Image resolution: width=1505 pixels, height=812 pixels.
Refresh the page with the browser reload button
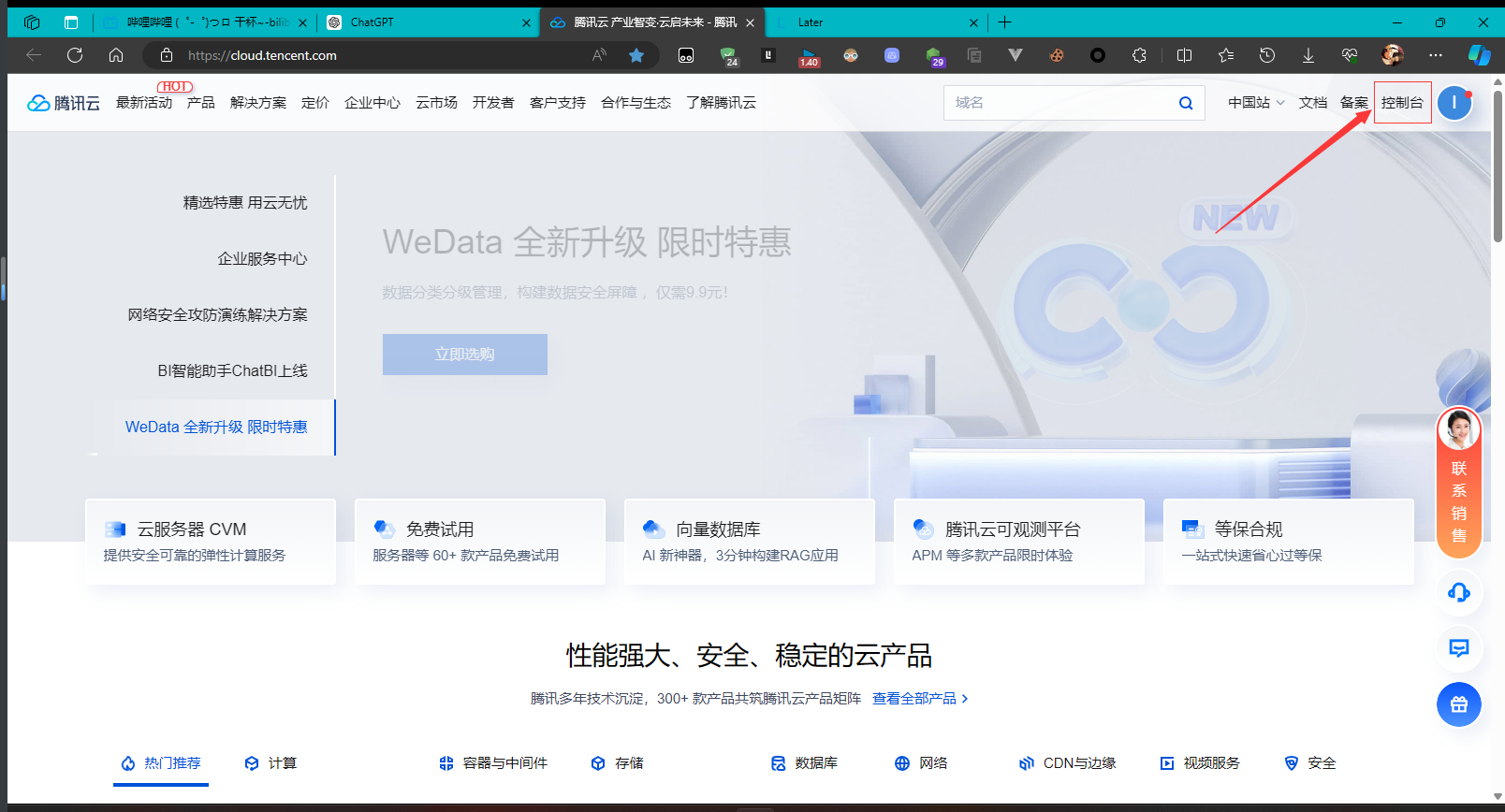tap(75, 55)
